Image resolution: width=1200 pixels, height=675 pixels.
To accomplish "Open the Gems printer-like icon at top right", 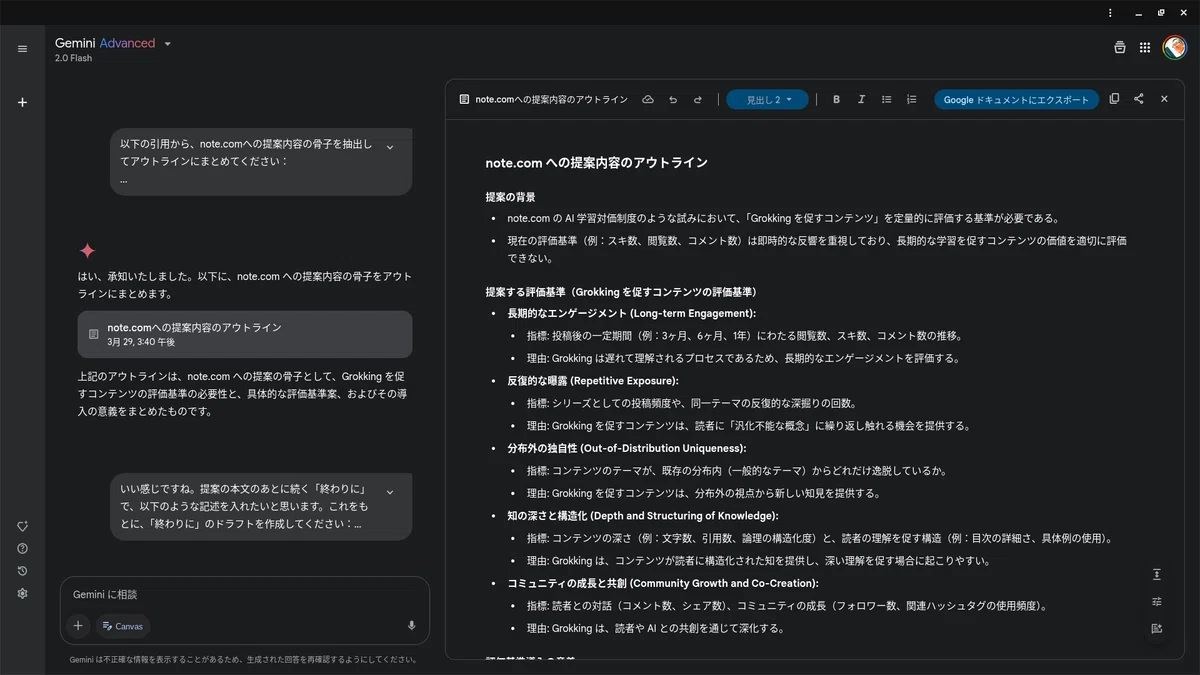I will pyautogui.click(x=1120, y=47).
